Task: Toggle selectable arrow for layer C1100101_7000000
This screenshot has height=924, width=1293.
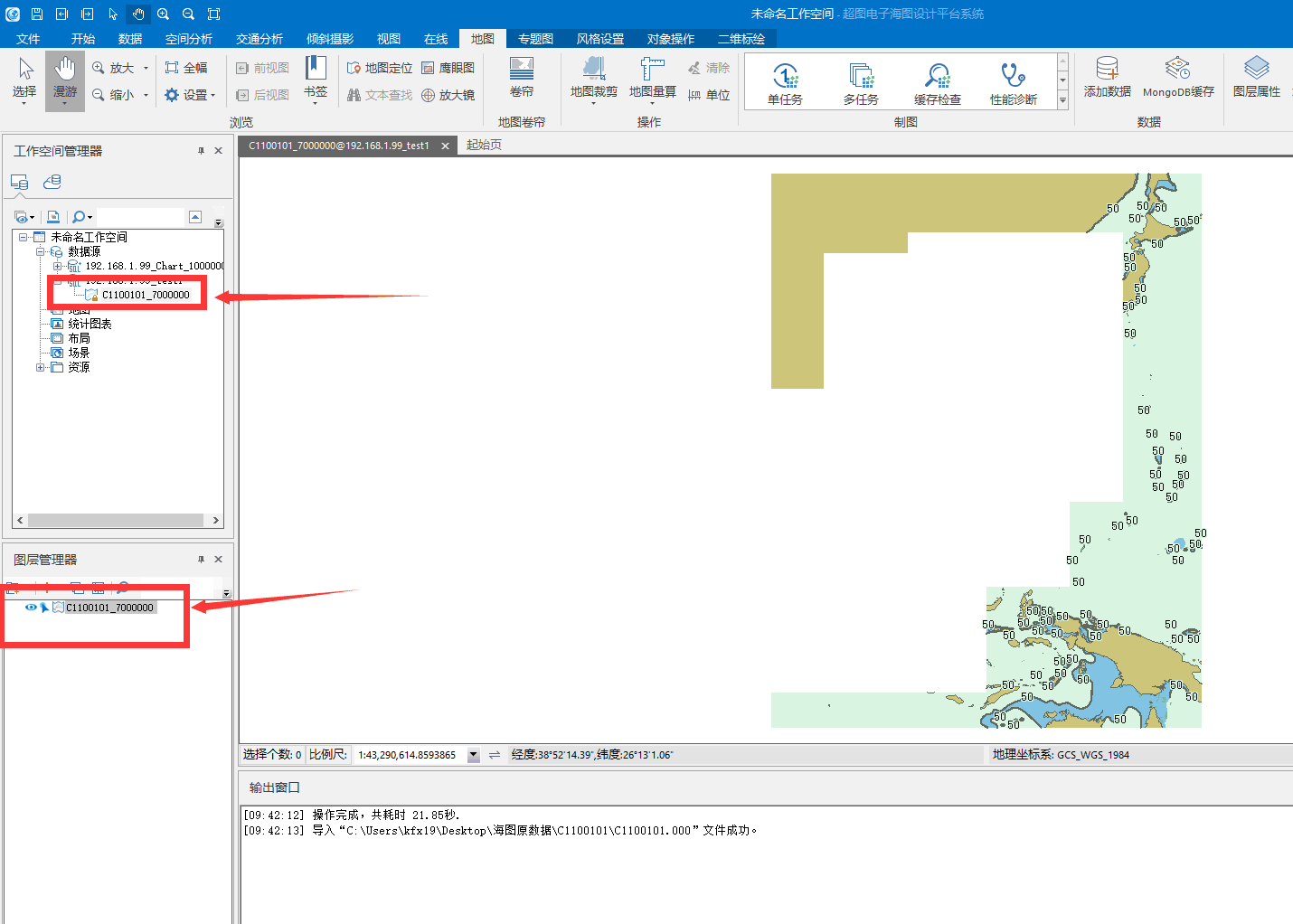Action: point(43,608)
